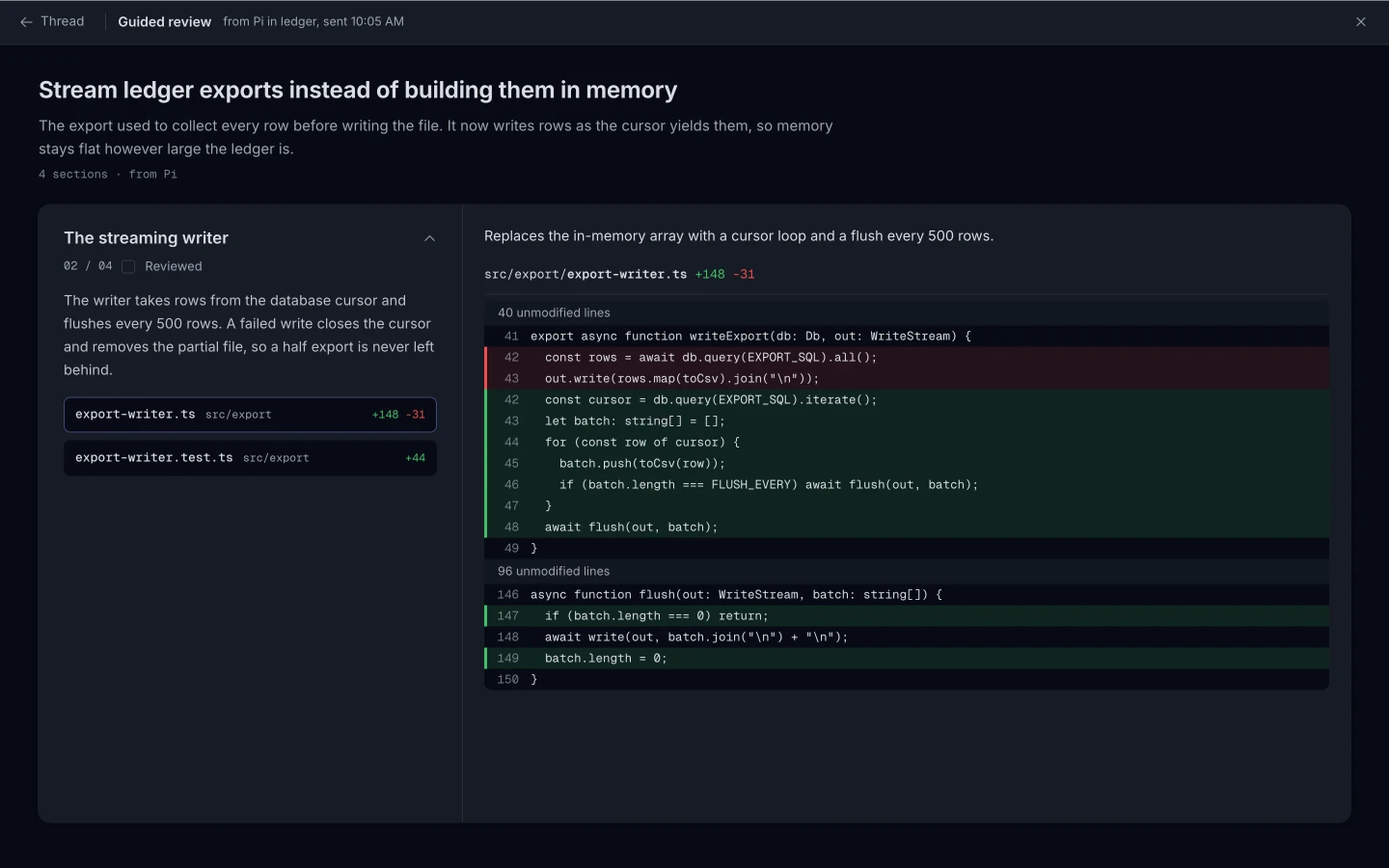1389x868 pixels.
Task: Collapse The streaming writer section chevron
Action: click(430, 238)
